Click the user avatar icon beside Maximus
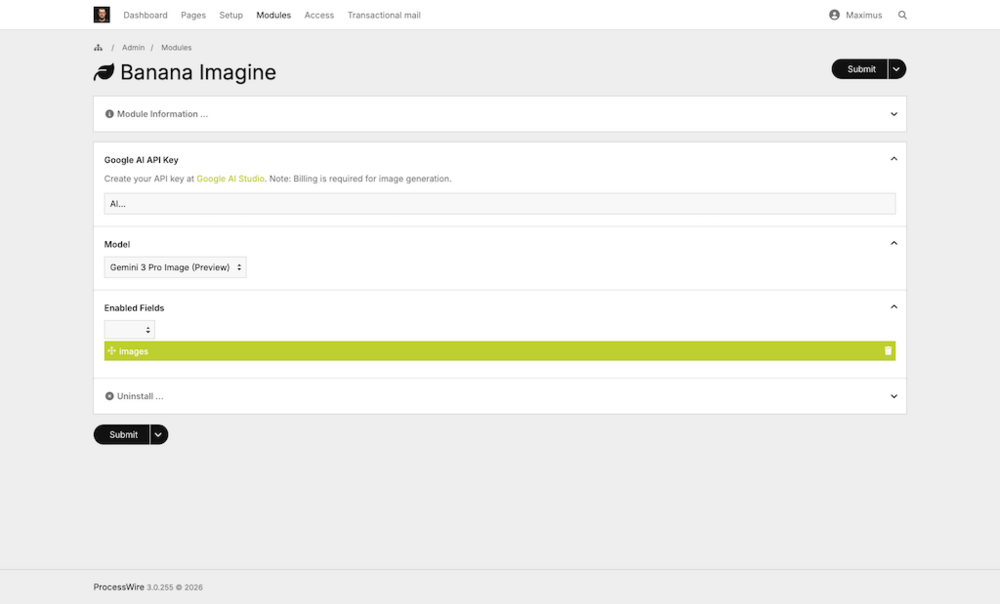The width and height of the screenshot is (1000, 604). click(x=834, y=15)
